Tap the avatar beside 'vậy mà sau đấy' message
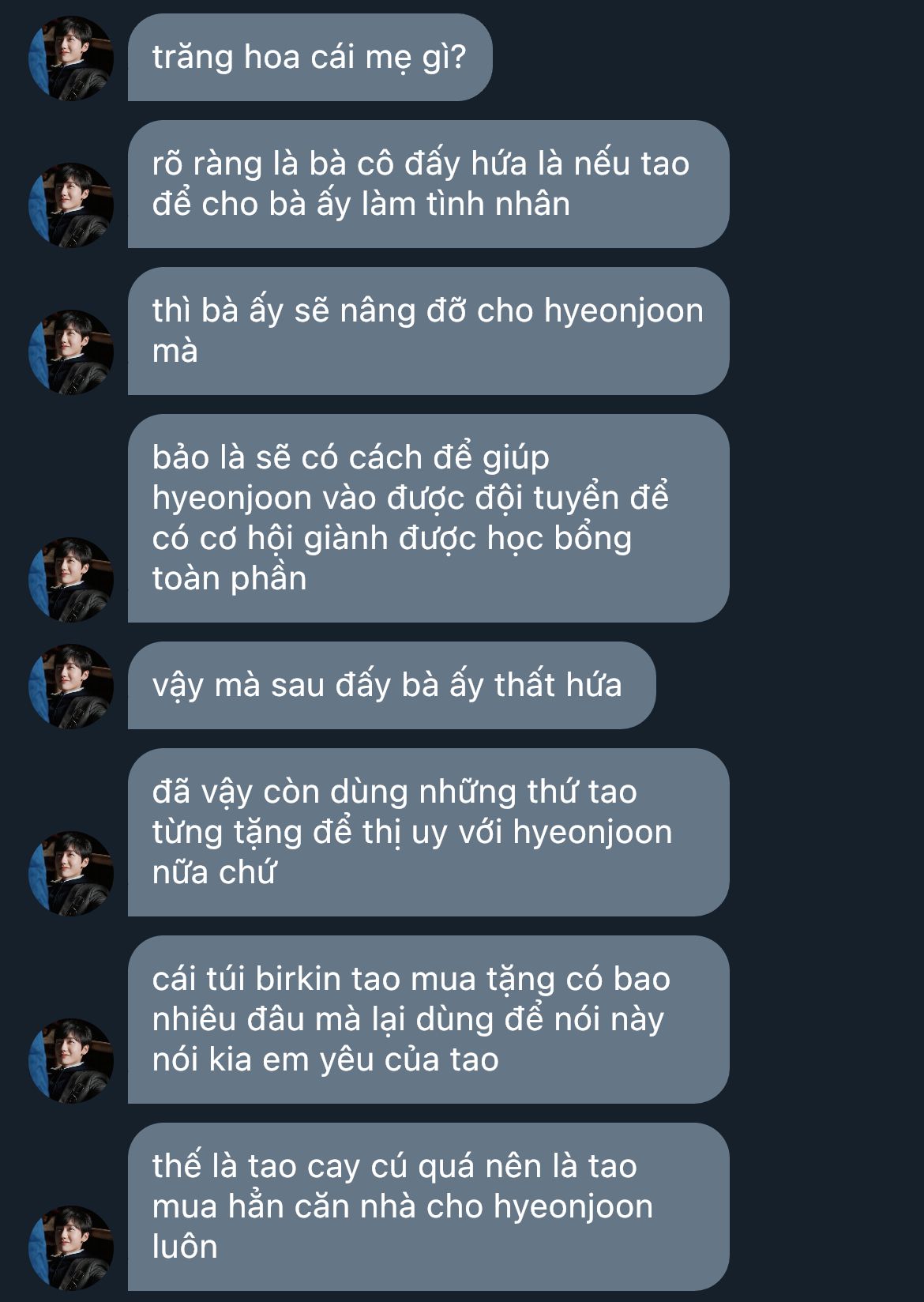This screenshot has height=1302, width=924. (x=71, y=686)
